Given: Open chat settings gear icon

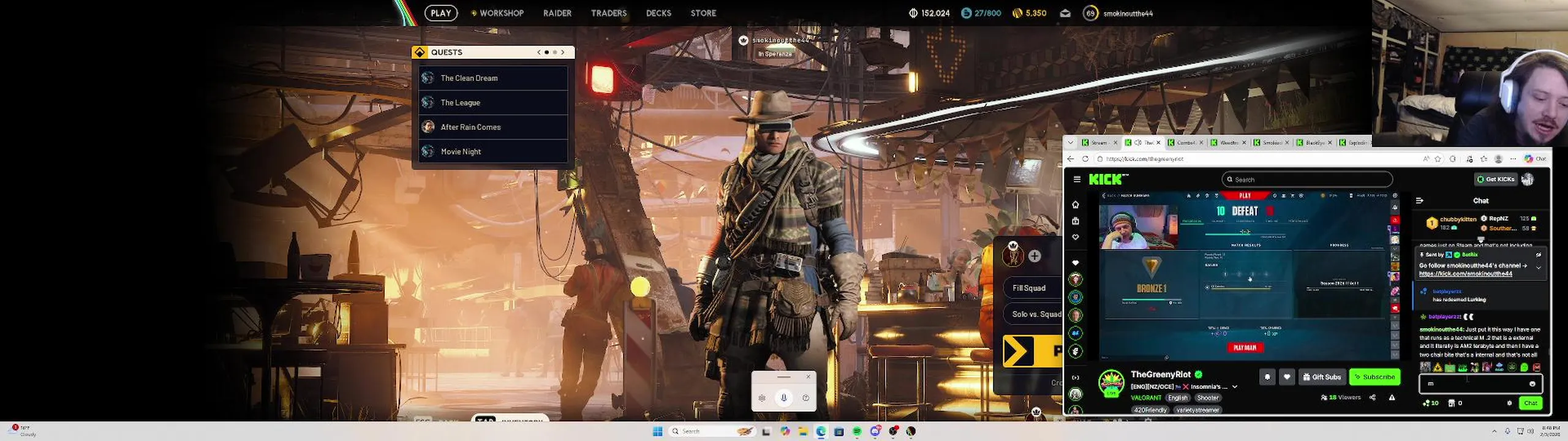Looking at the screenshot, I should (x=1509, y=403).
